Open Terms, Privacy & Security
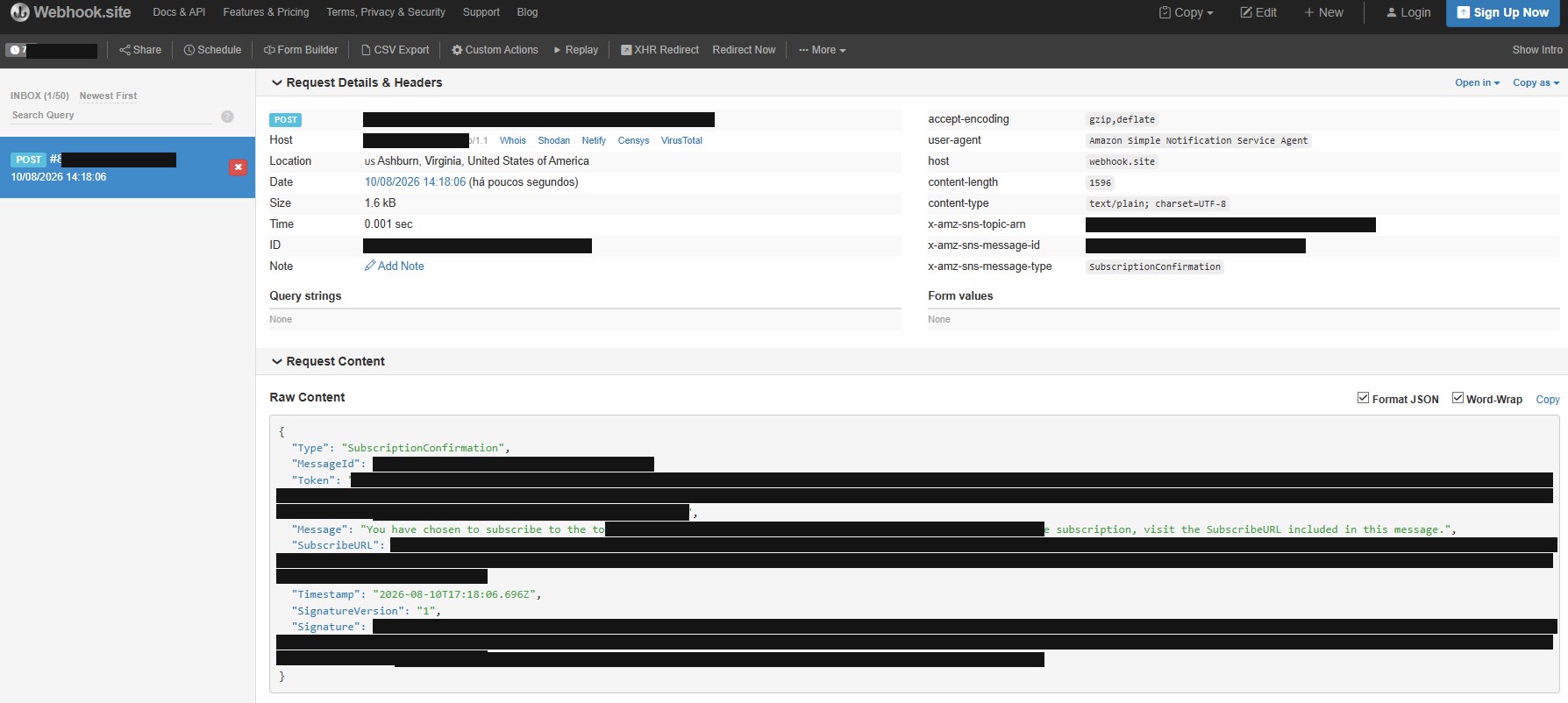 386,12
